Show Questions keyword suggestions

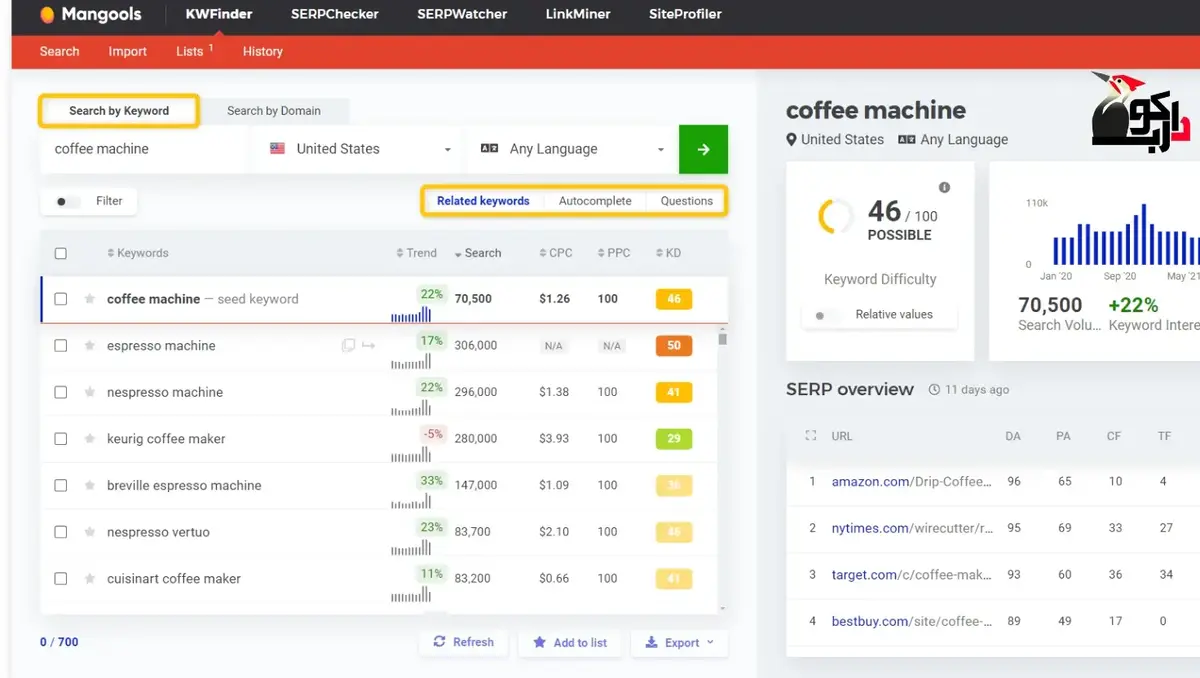coord(687,201)
